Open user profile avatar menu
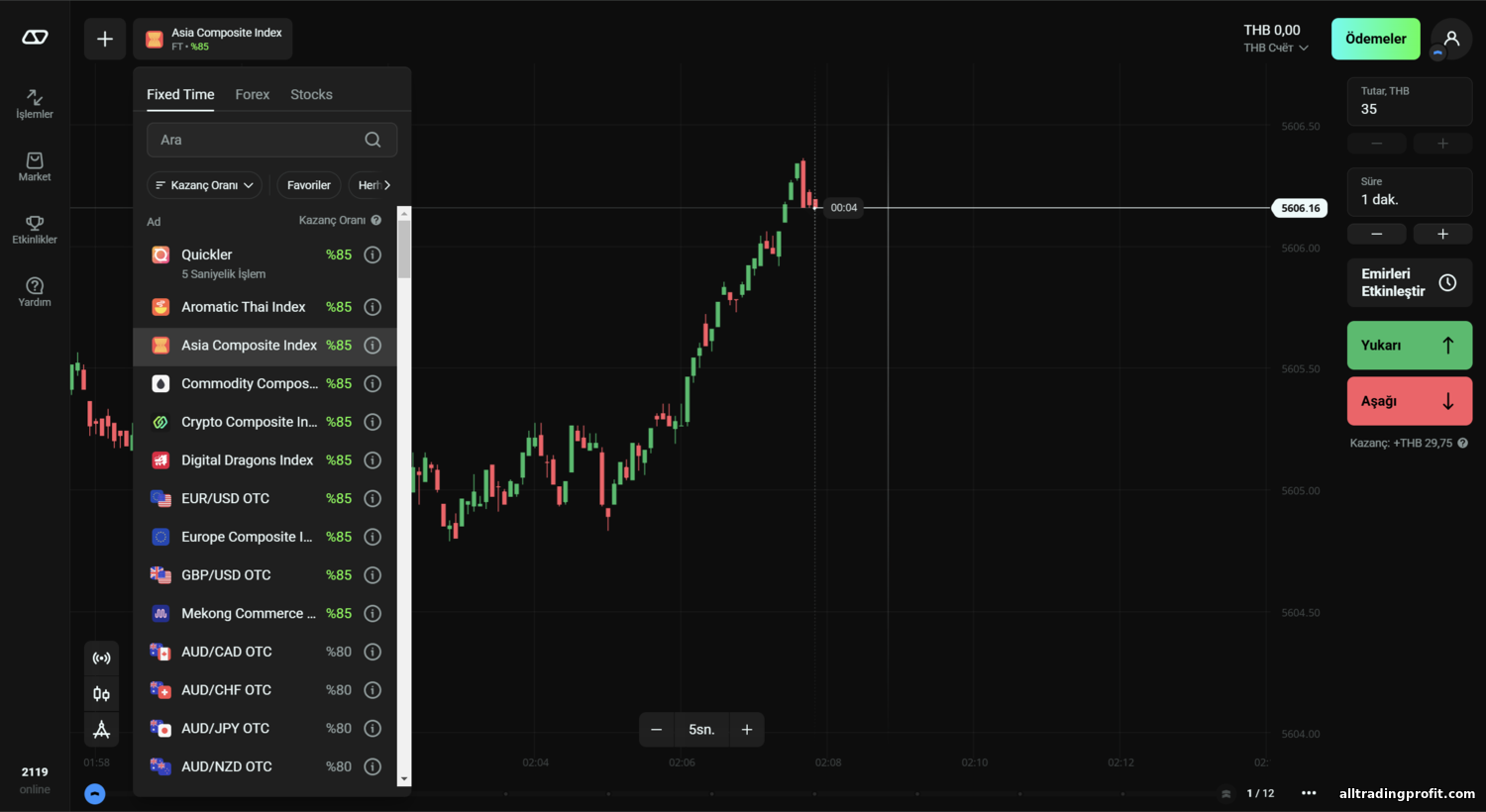 click(1451, 39)
